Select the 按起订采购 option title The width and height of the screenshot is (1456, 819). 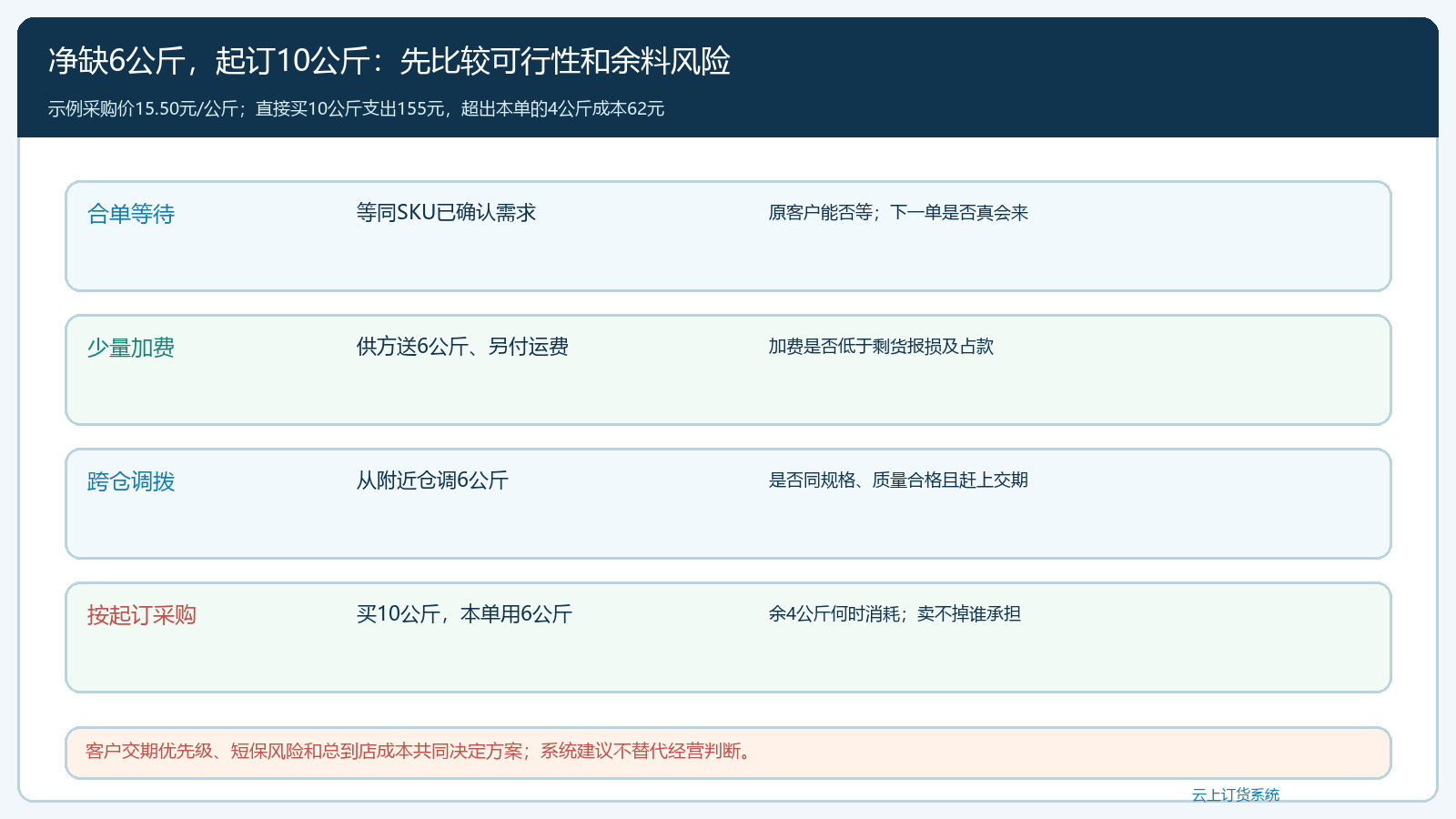[142, 615]
